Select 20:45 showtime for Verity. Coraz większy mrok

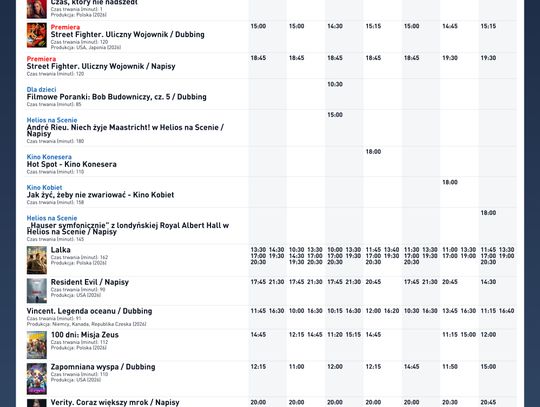(x=488, y=403)
